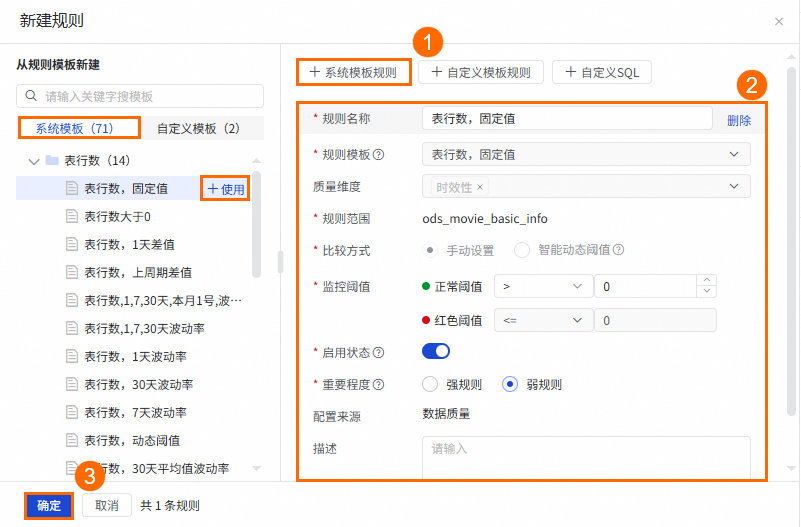Image resolution: width=801 pixels, height=527 pixels.
Task: Click the document icon of 表行数，动态阈值
Action: point(72,440)
